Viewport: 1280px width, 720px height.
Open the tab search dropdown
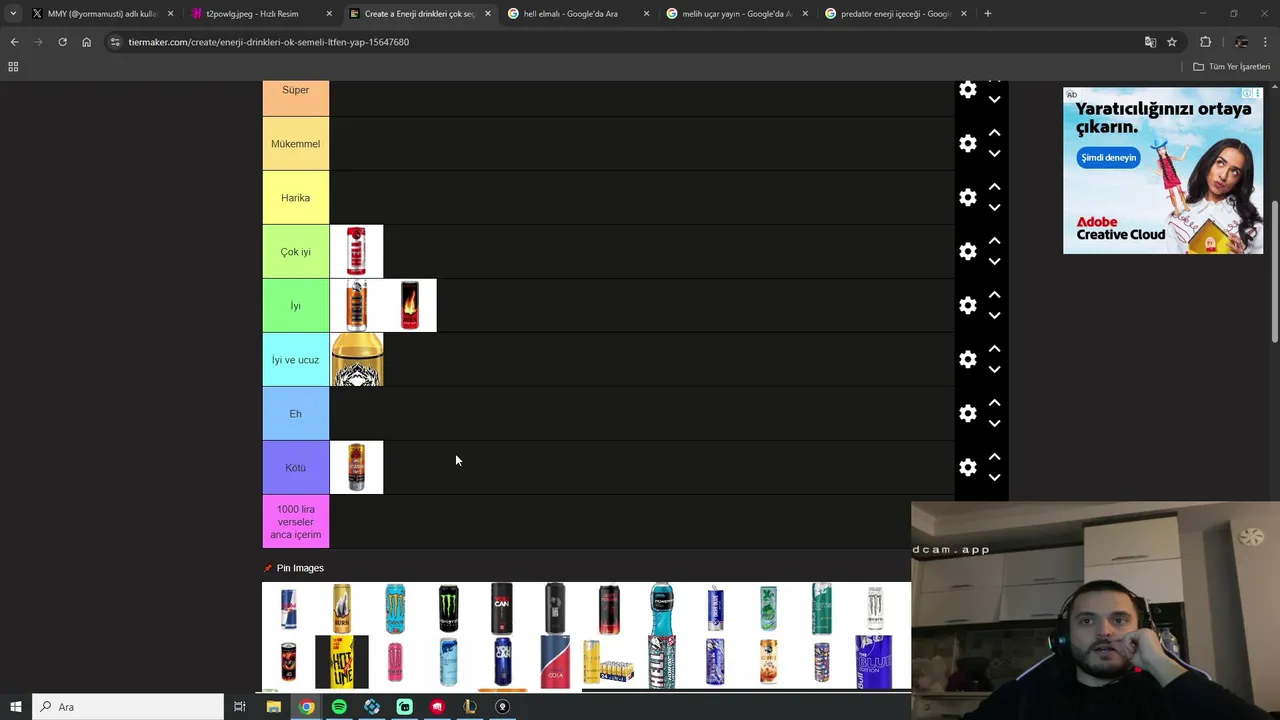13,14
